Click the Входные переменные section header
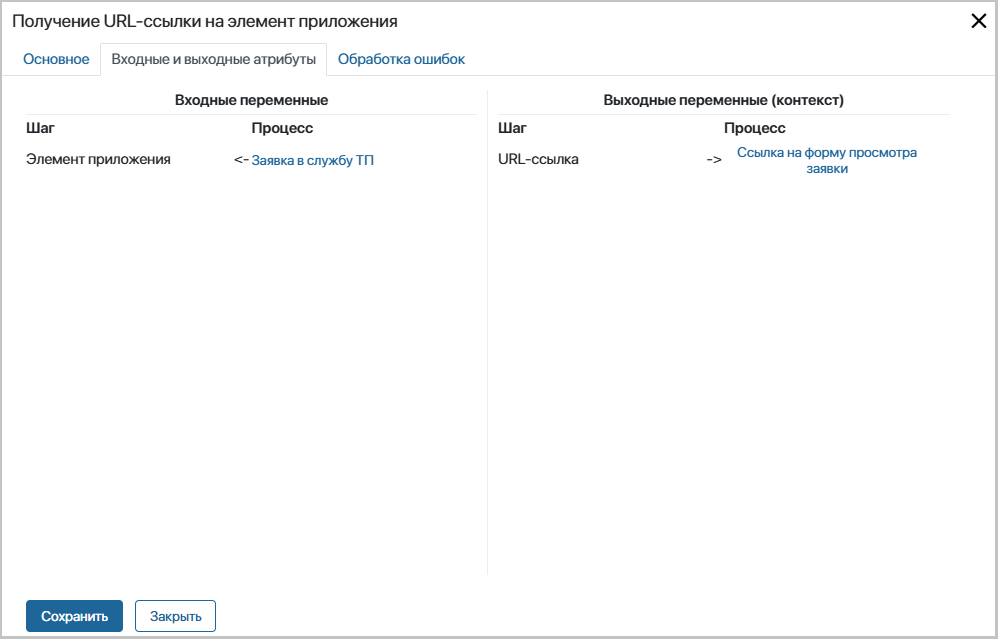This screenshot has height=639, width=998. 251,100
